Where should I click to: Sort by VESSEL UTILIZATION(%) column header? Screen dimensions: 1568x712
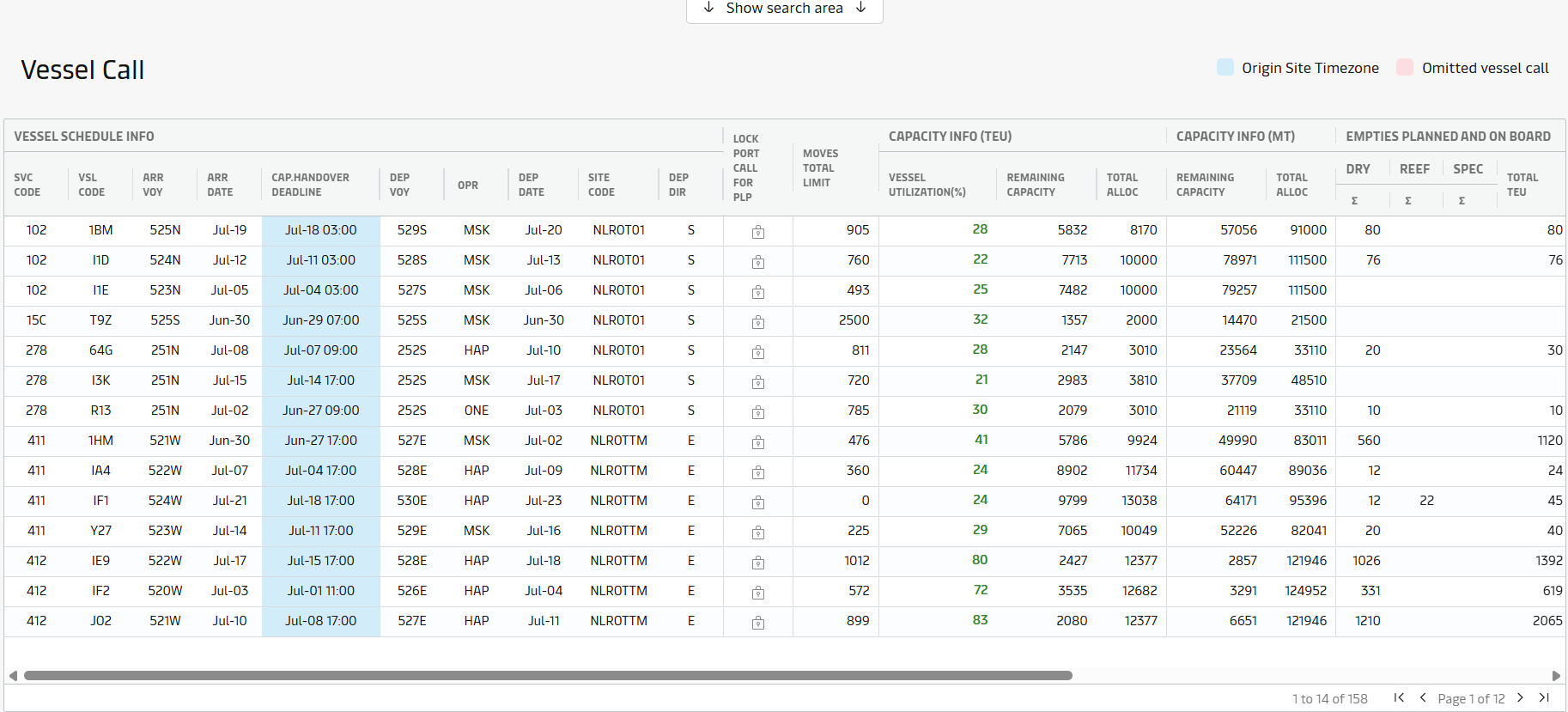pos(927,185)
